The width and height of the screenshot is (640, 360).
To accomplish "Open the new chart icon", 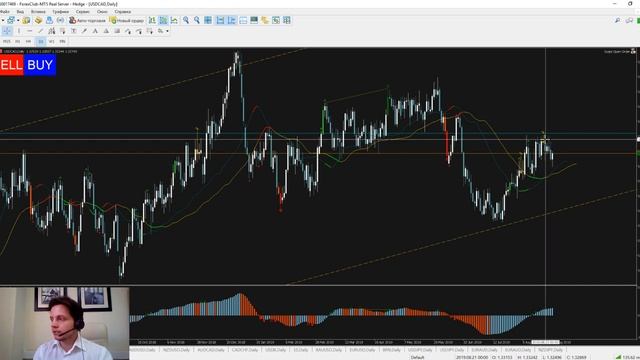I will click(11, 20).
